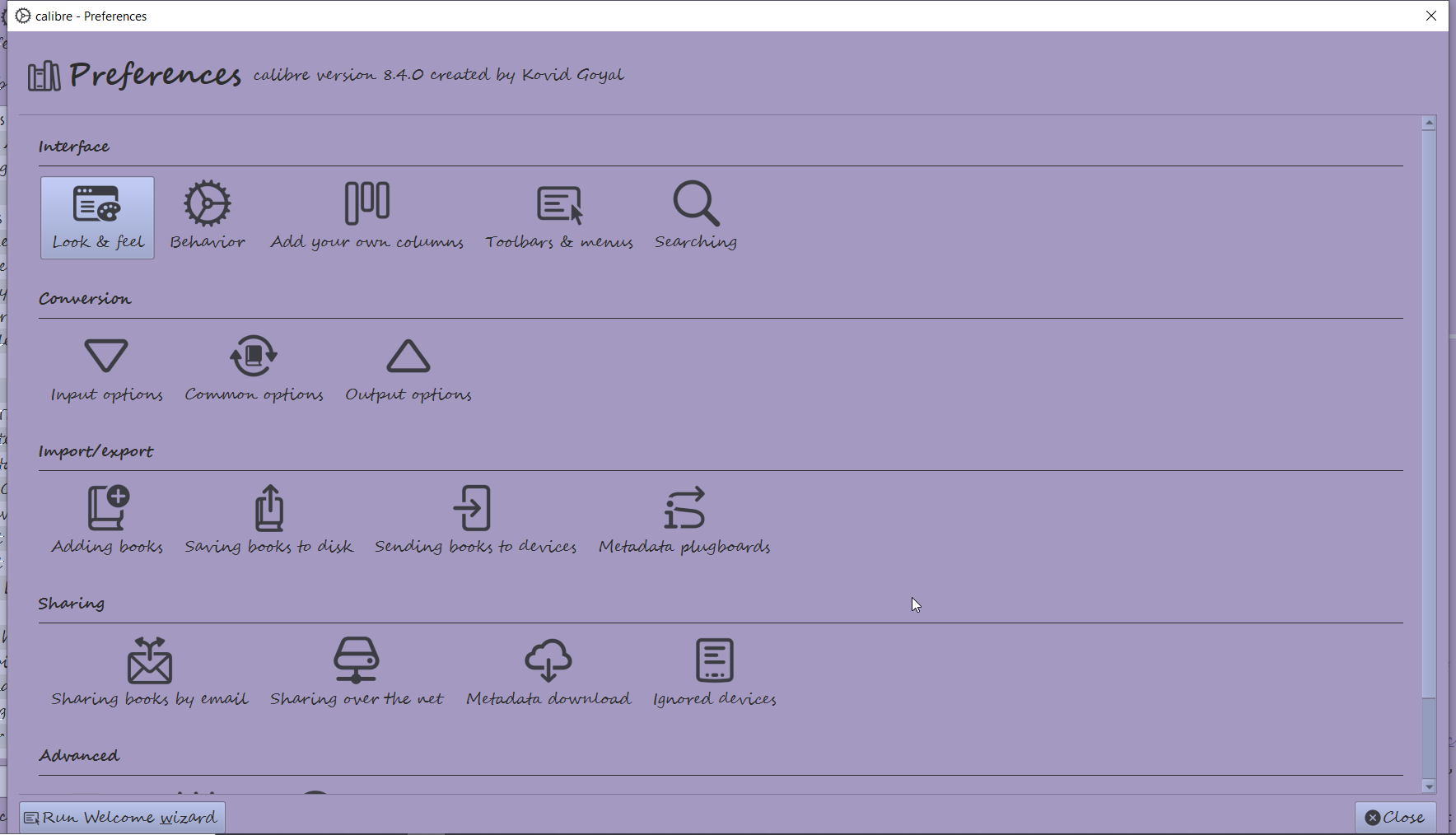Screen dimensions: 1456x835
Task: Open Behavior settings
Action: click(x=208, y=217)
